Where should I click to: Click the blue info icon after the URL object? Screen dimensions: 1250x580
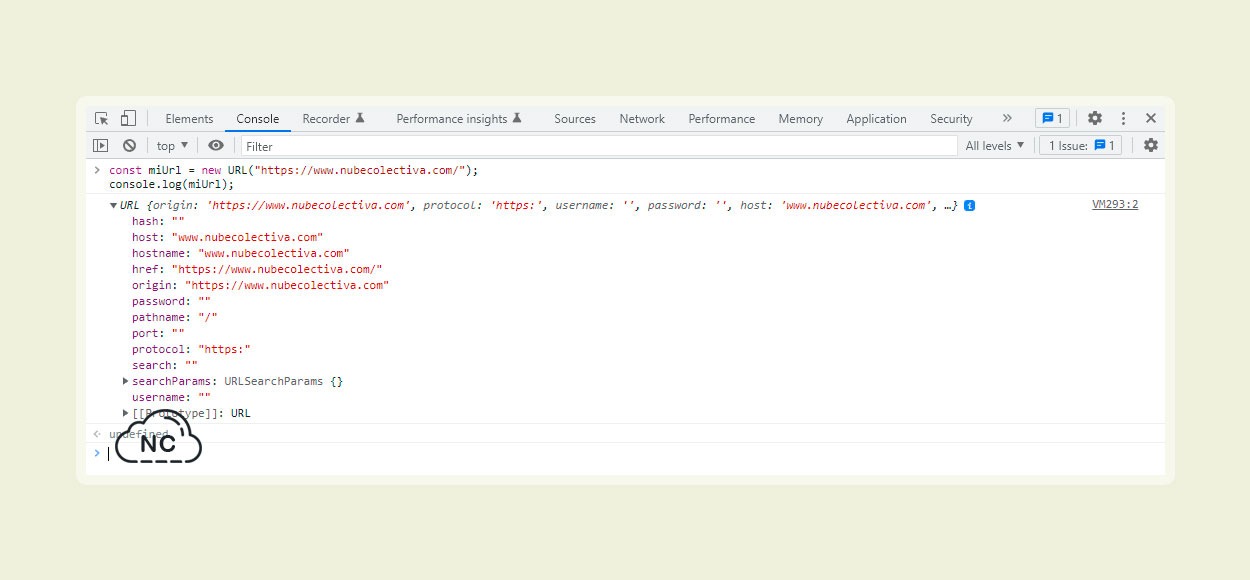click(970, 205)
